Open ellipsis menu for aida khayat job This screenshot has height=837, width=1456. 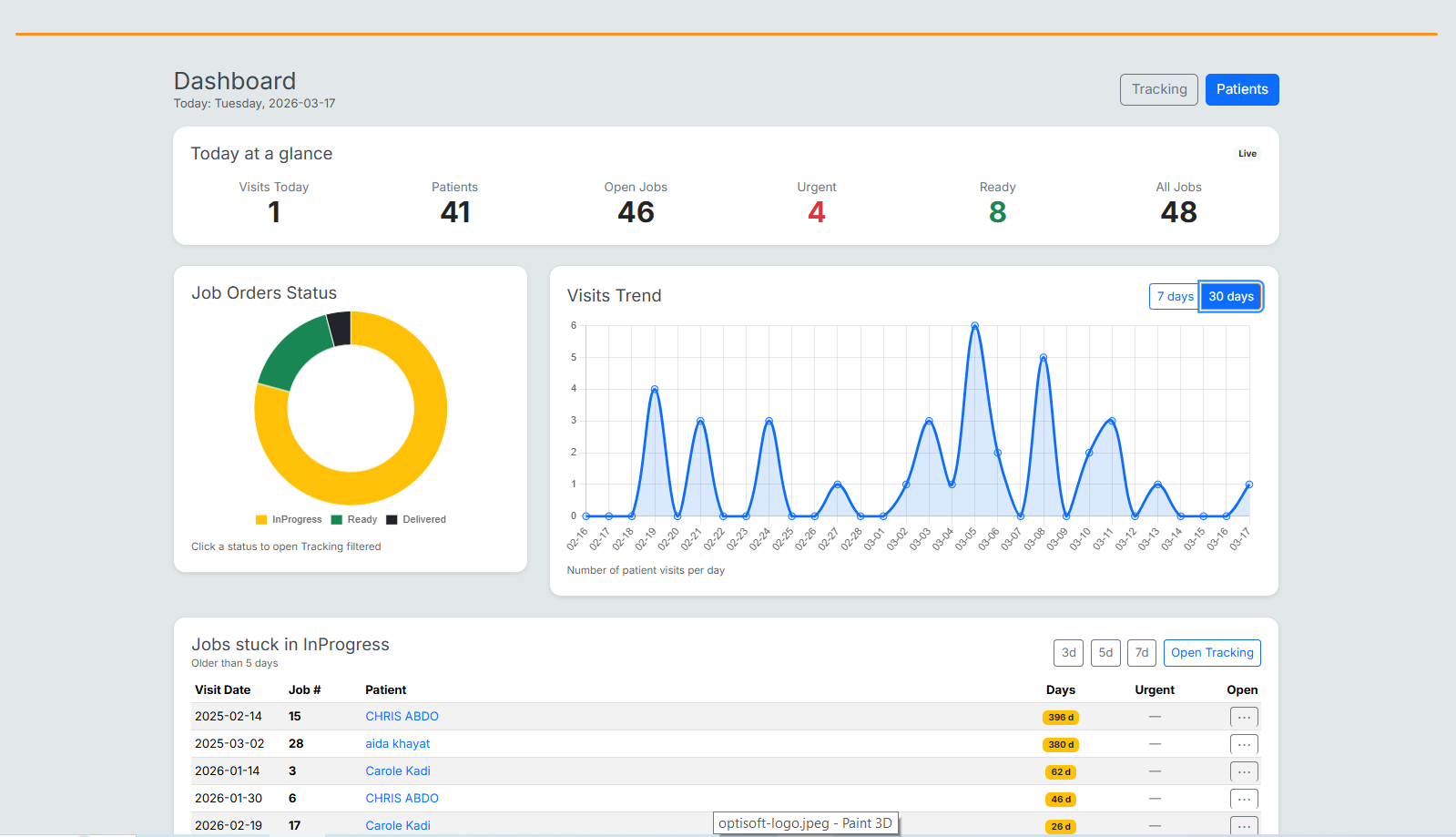[x=1244, y=744]
